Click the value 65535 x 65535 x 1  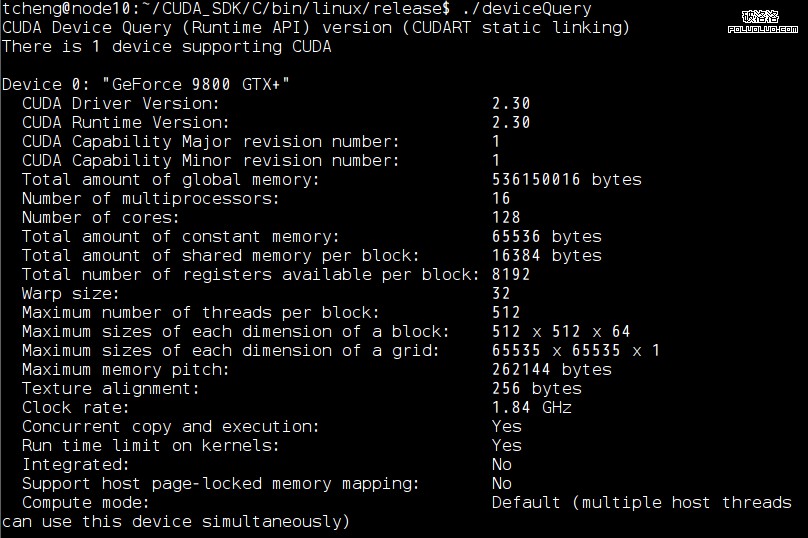(576, 351)
